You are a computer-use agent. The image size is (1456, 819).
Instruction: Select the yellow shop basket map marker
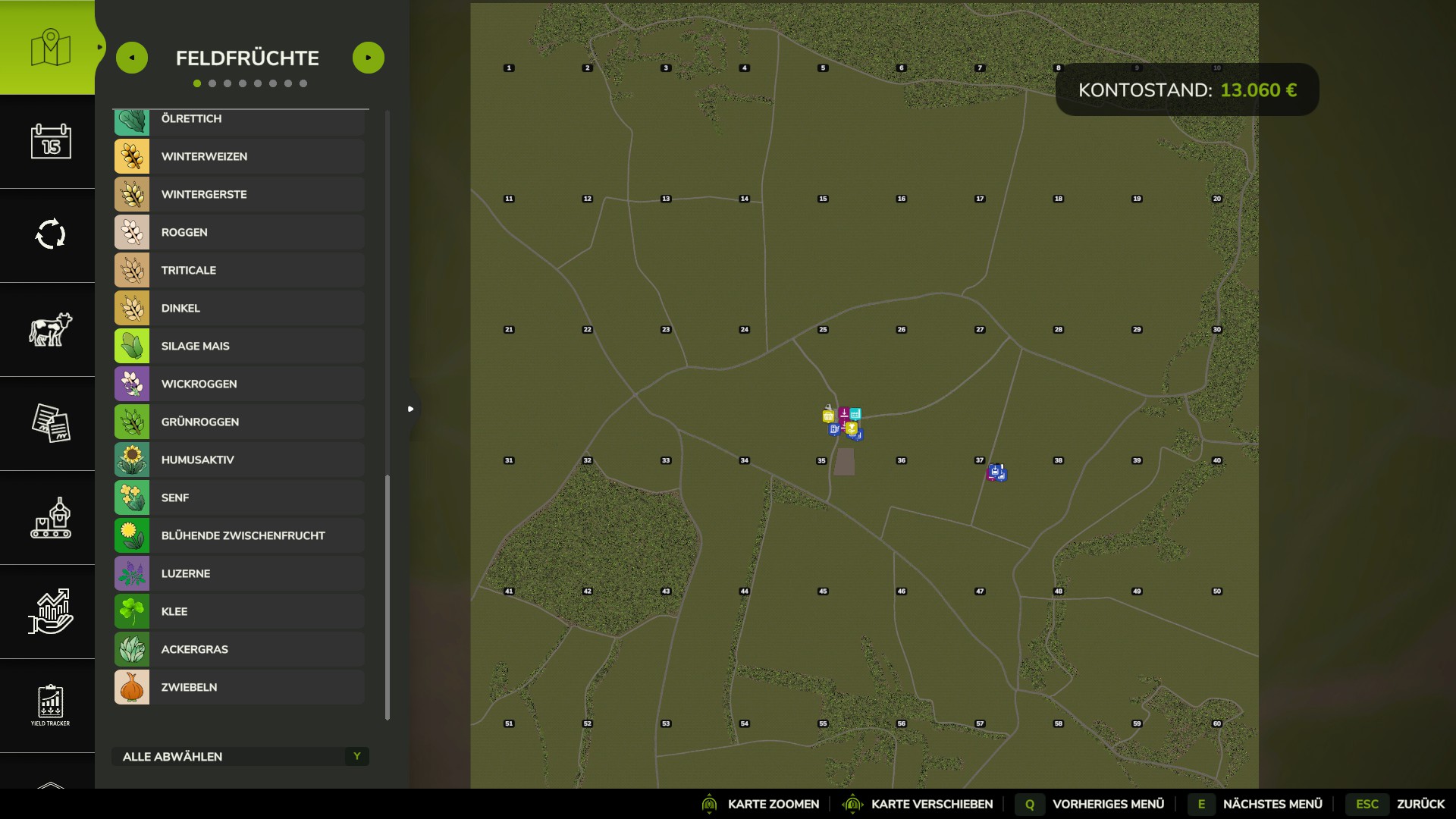click(828, 416)
